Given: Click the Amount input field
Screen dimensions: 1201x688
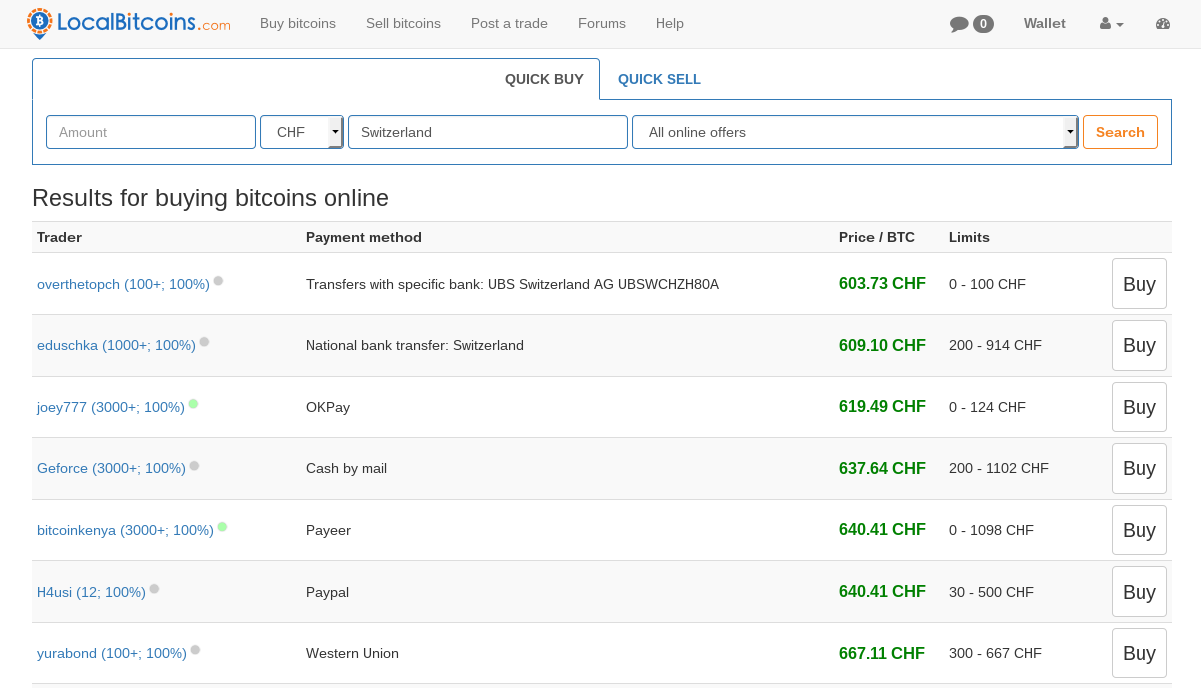Looking at the screenshot, I should pos(151,132).
